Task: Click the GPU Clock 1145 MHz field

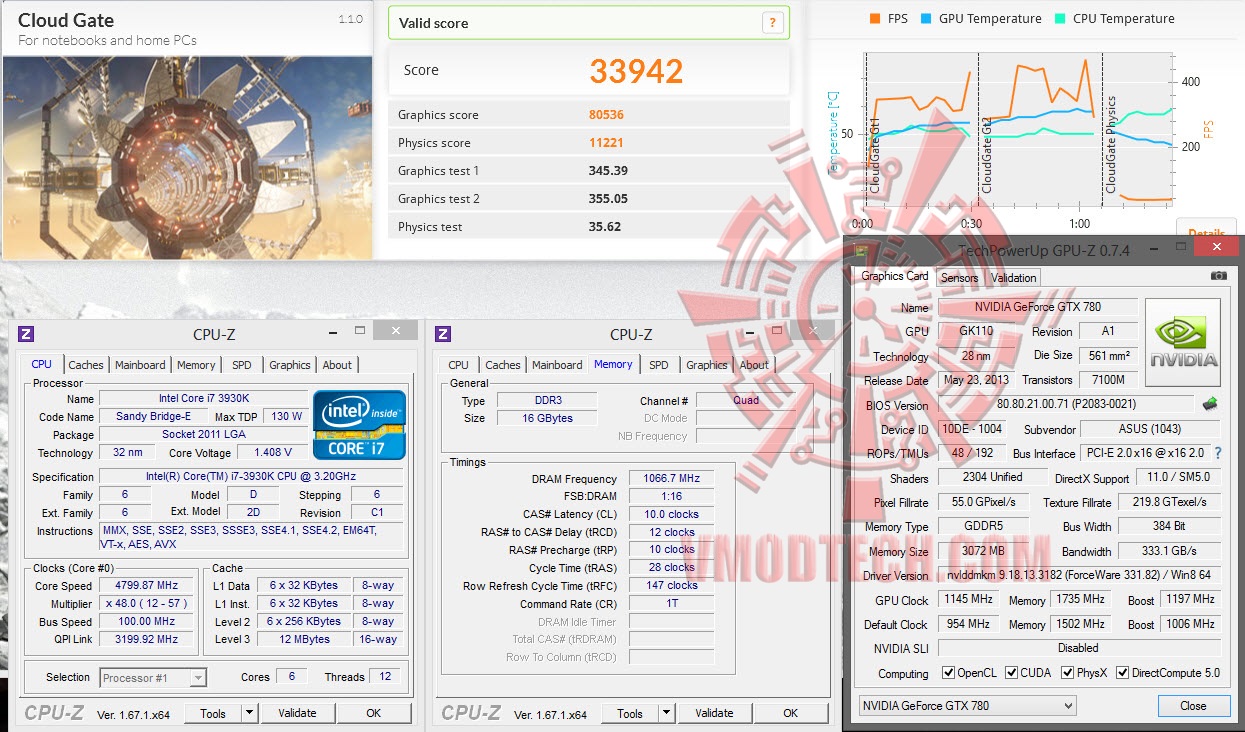Action: click(967, 600)
